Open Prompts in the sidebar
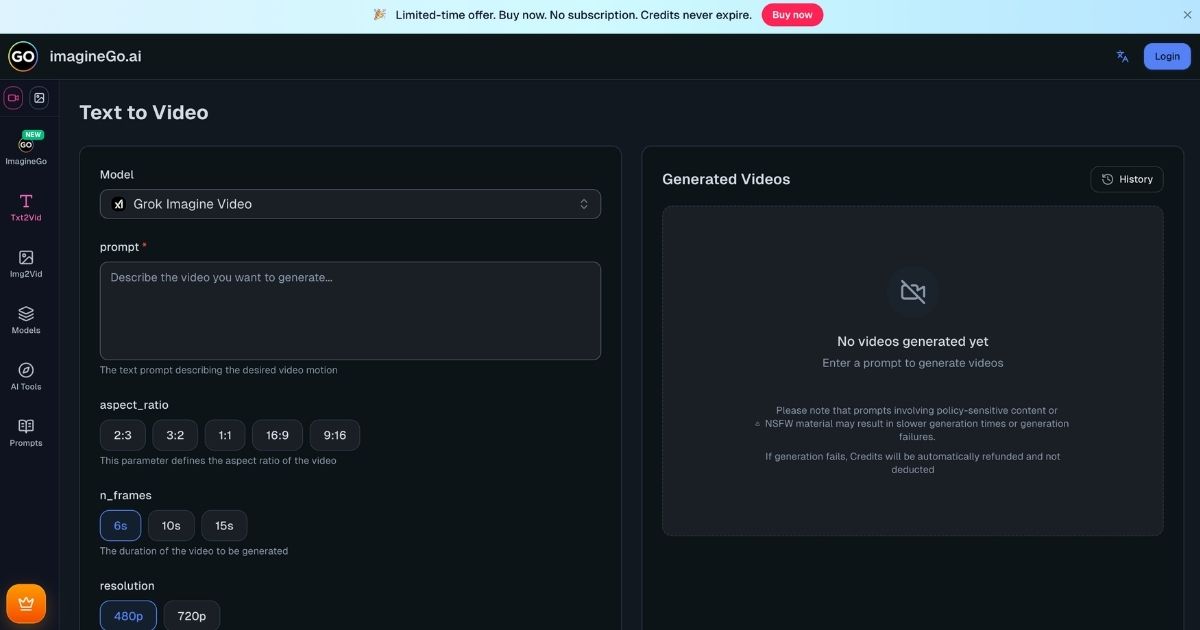 (26, 433)
